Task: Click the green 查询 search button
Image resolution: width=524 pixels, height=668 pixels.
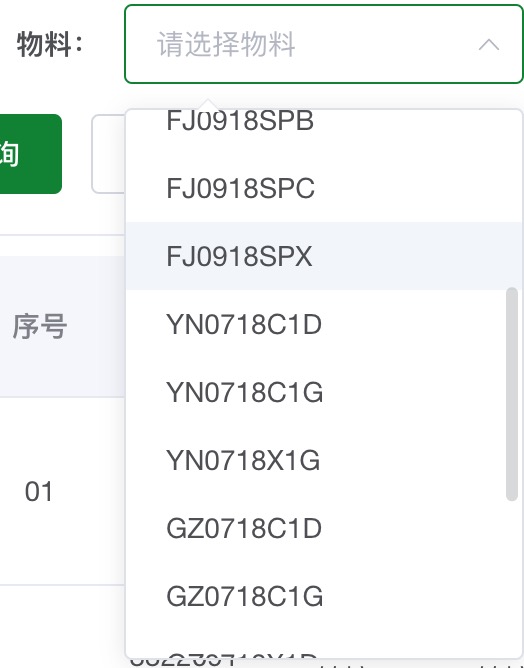Action: pos(28,154)
